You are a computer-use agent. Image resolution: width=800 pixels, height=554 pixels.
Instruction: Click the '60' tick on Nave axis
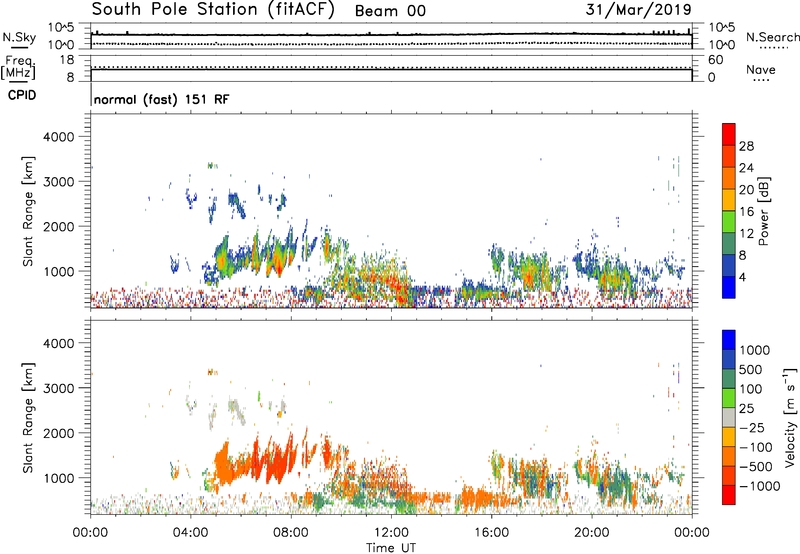715,60
